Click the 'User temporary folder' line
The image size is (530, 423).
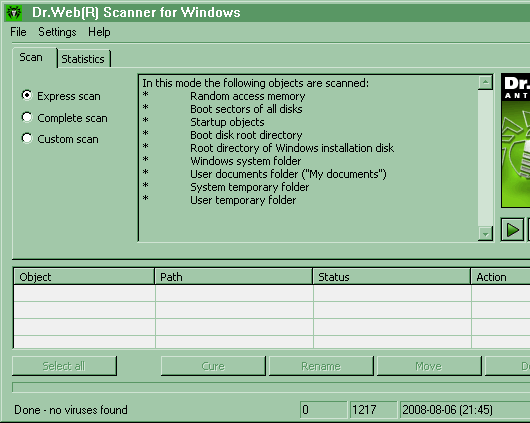tap(243, 200)
